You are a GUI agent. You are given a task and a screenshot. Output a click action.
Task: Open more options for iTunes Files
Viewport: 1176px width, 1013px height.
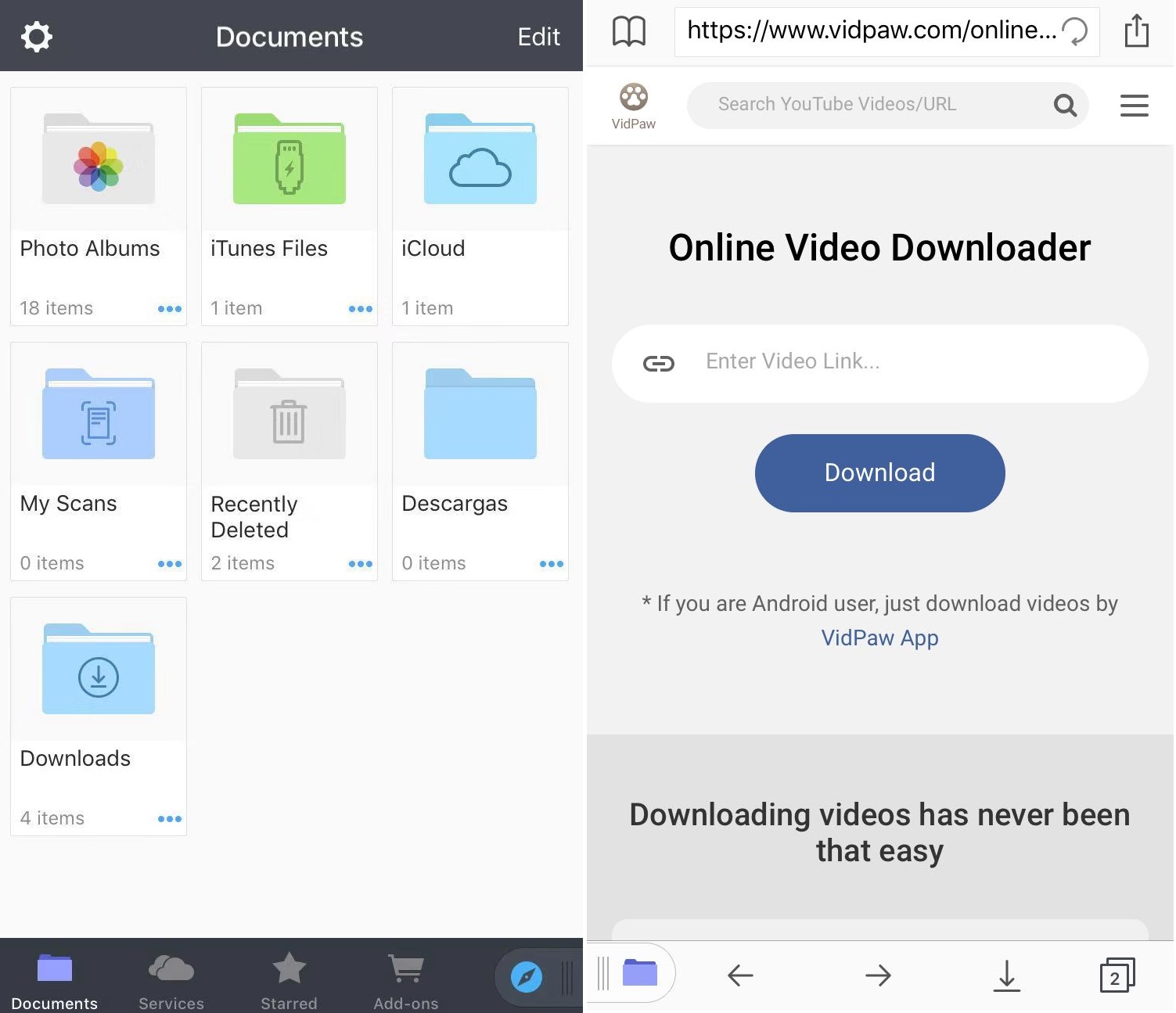pos(361,309)
